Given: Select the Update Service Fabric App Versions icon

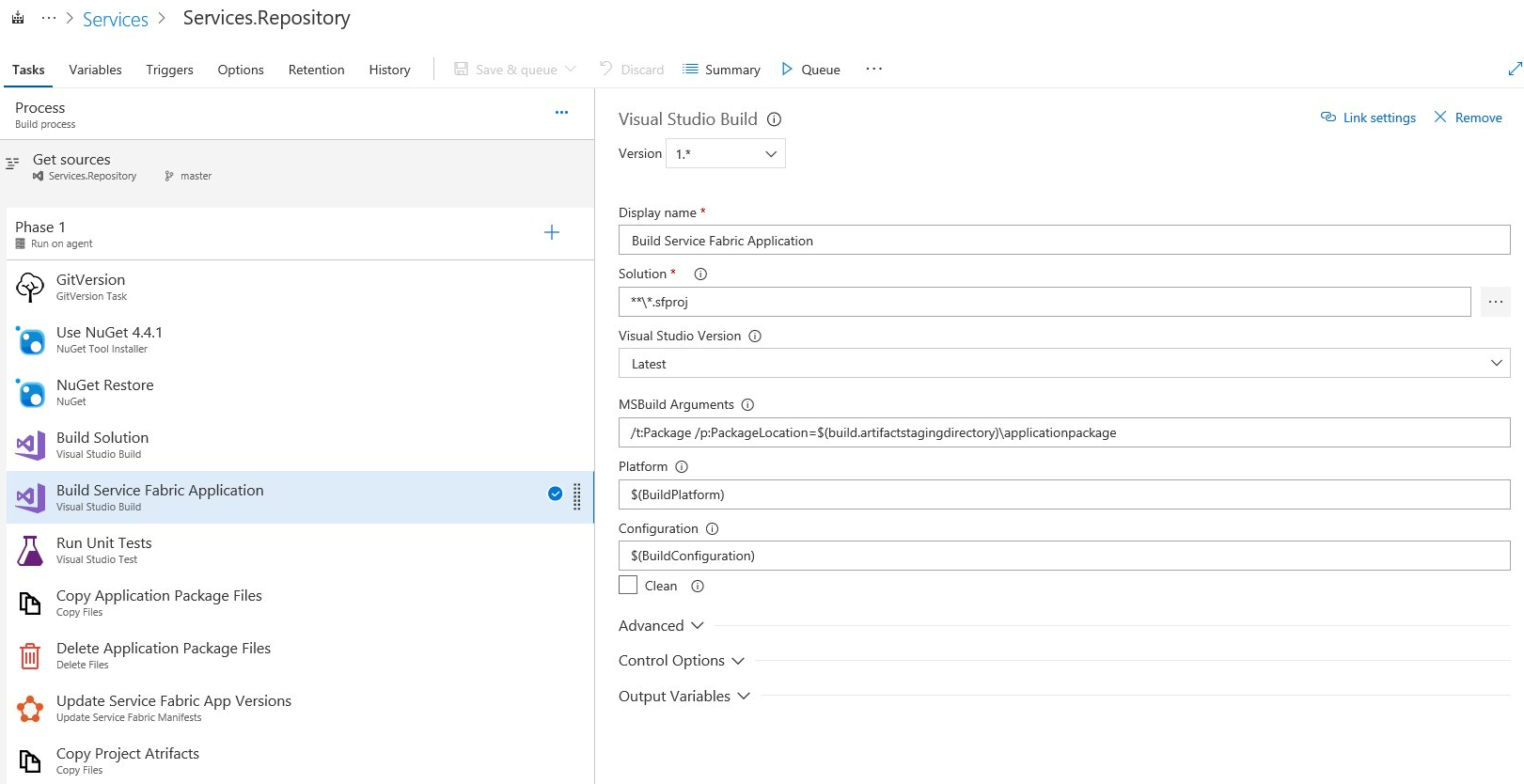Looking at the screenshot, I should click(30, 709).
